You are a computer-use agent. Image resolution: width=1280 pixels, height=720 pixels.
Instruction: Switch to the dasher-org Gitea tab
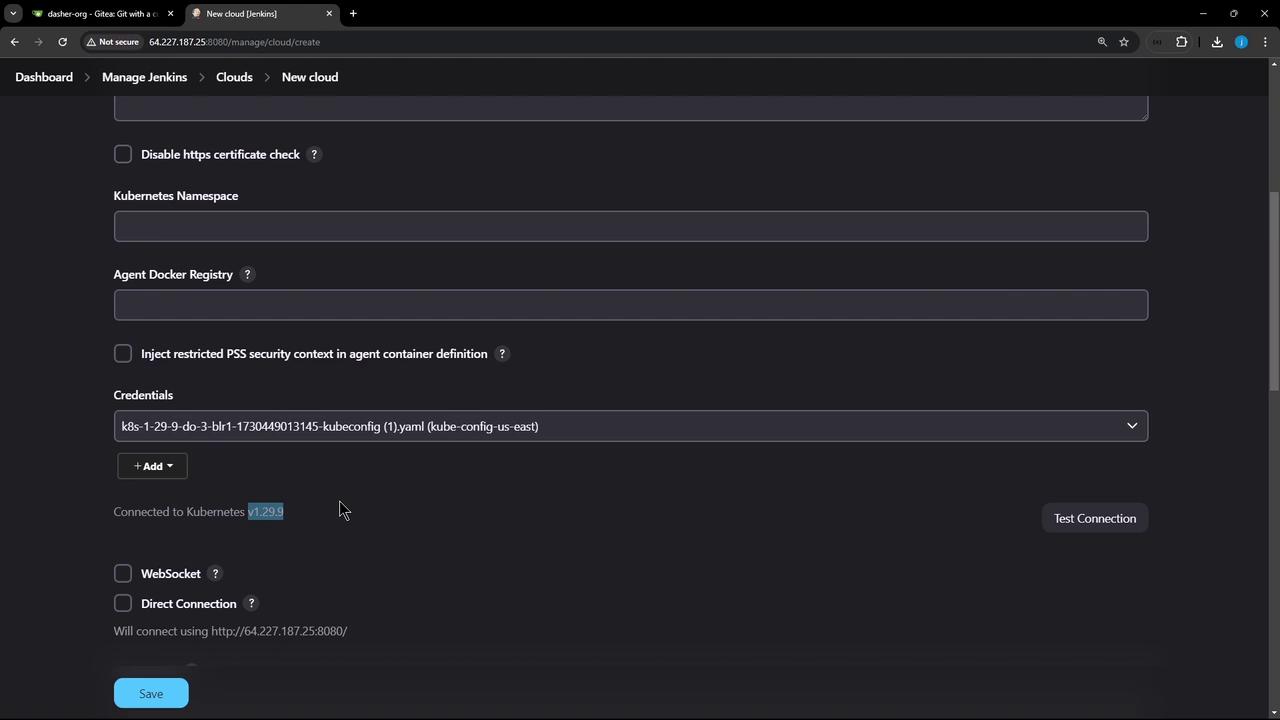pyautogui.click(x=101, y=13)
